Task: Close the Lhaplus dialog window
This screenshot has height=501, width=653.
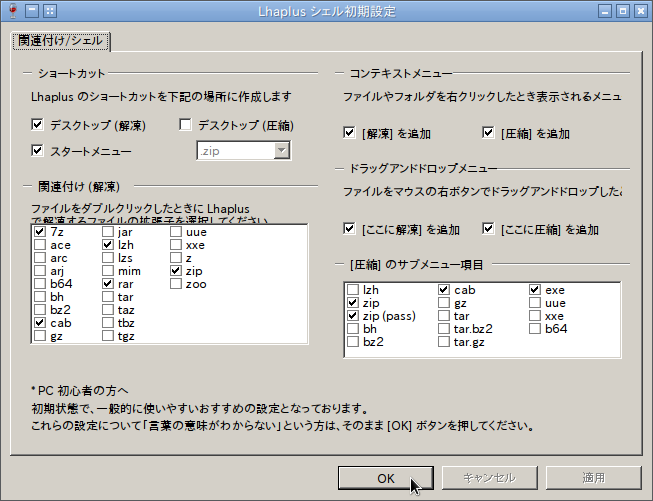Action: [641, 11]
